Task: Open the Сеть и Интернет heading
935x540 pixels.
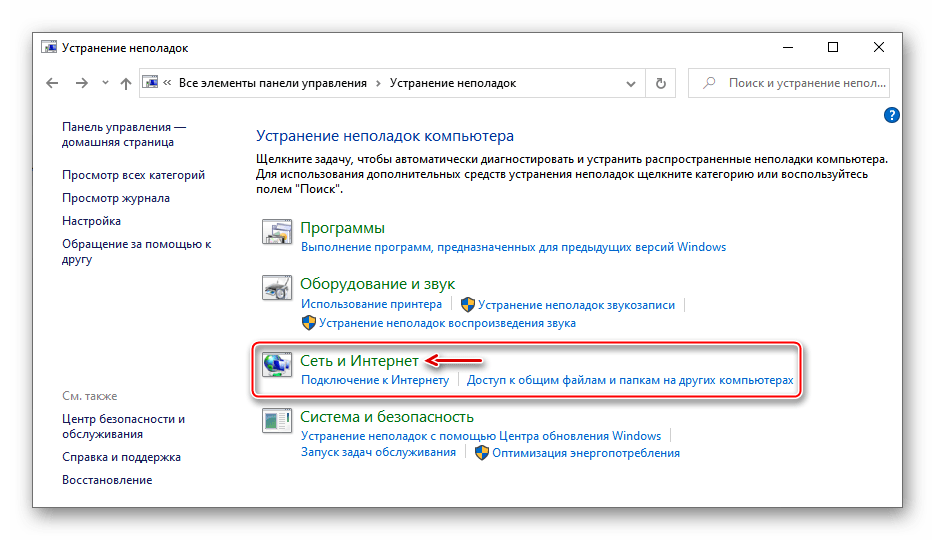Action: [x=359, y=361]
